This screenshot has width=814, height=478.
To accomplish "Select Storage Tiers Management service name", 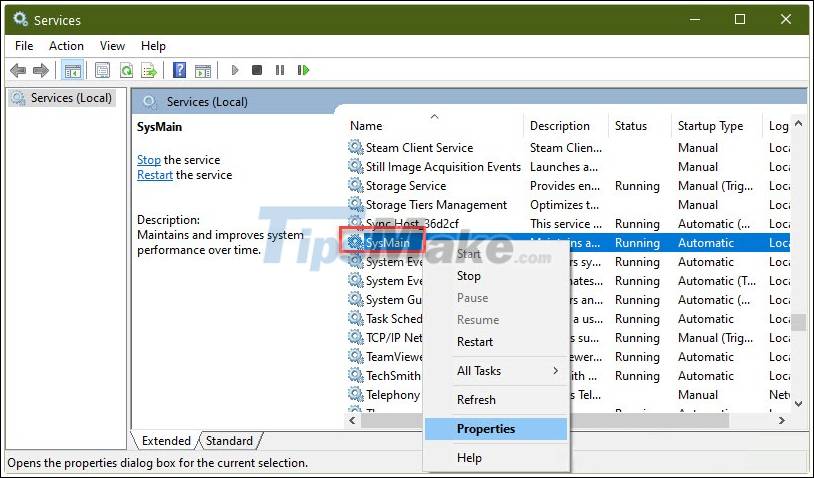I will (437, 204).
